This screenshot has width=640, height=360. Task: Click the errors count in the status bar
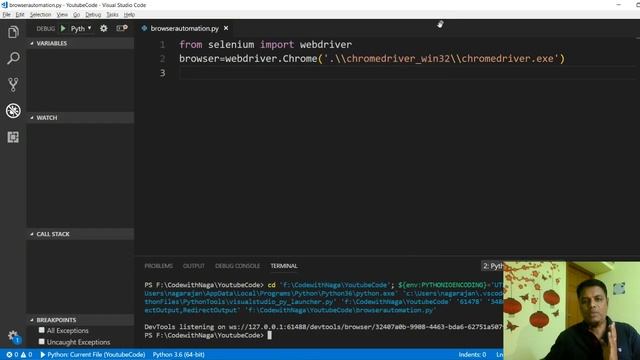click(x=12, y=355)
